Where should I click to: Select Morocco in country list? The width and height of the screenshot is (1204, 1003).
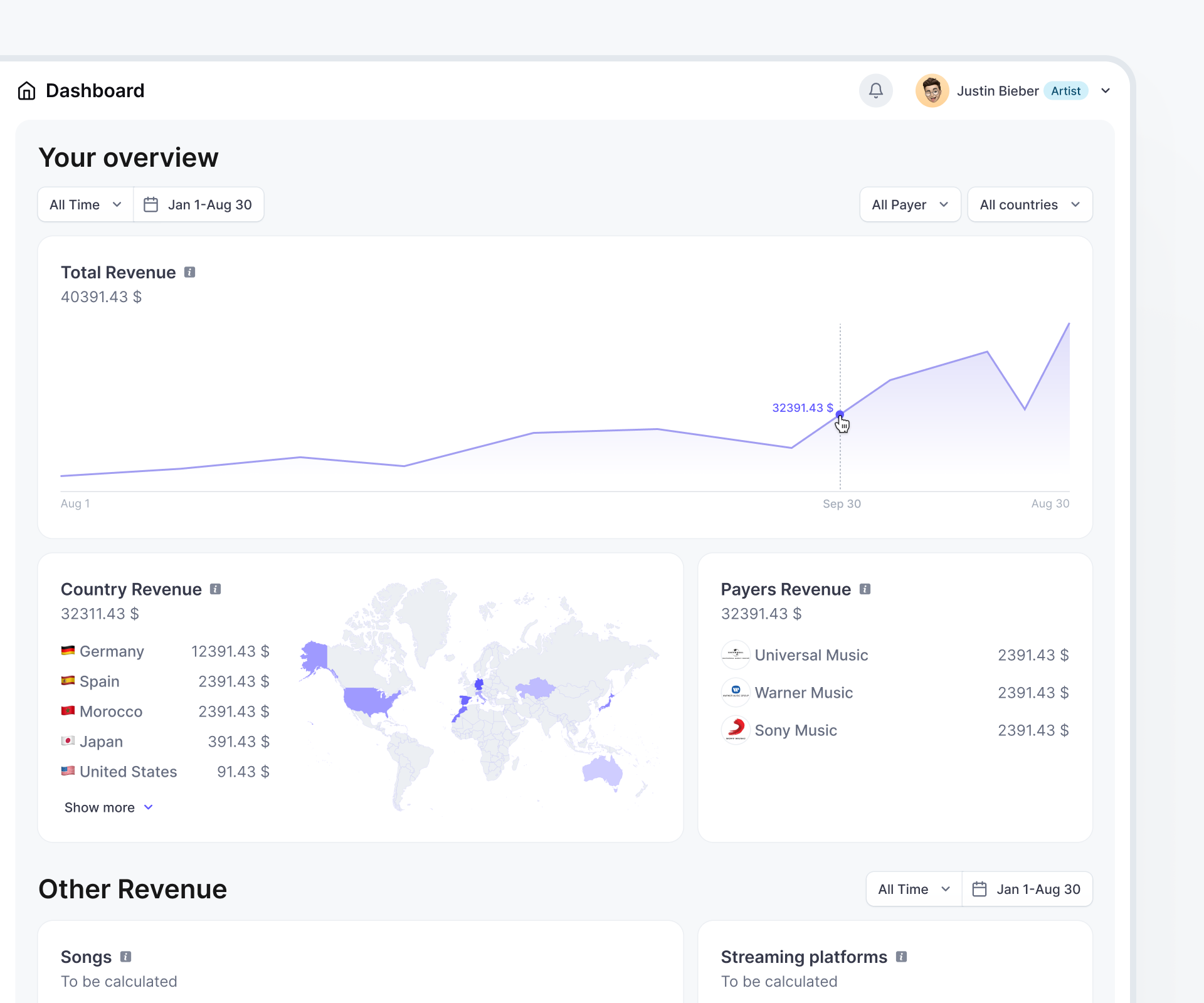click(111, 712)
